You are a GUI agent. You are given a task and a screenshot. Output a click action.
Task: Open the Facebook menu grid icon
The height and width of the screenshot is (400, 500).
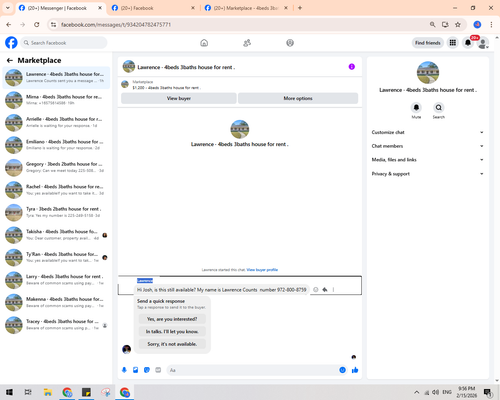pos(453,43)
